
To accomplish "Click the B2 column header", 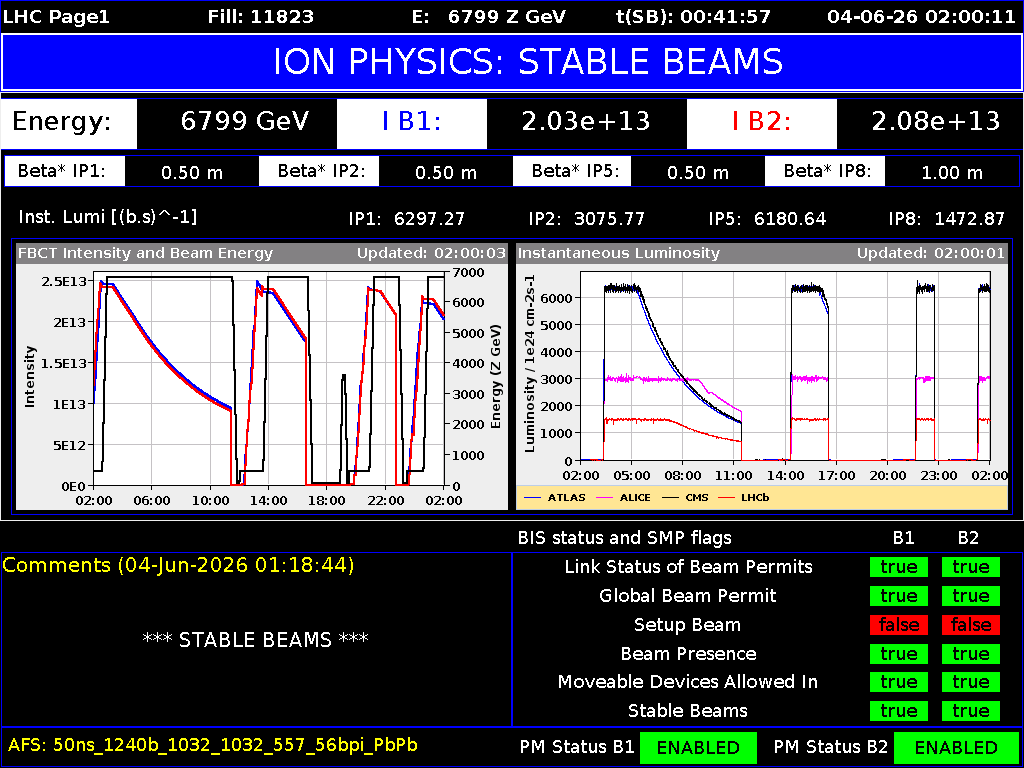I will (970, 538).
